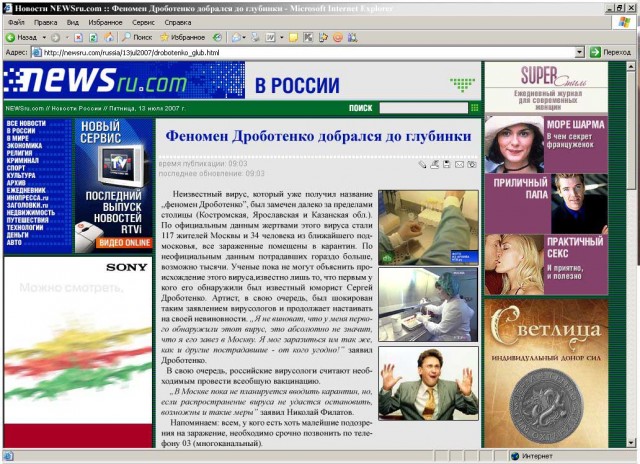Click the SUPER Стиль magazine banner
640x464 pixels.
click(x=546, y=88)
